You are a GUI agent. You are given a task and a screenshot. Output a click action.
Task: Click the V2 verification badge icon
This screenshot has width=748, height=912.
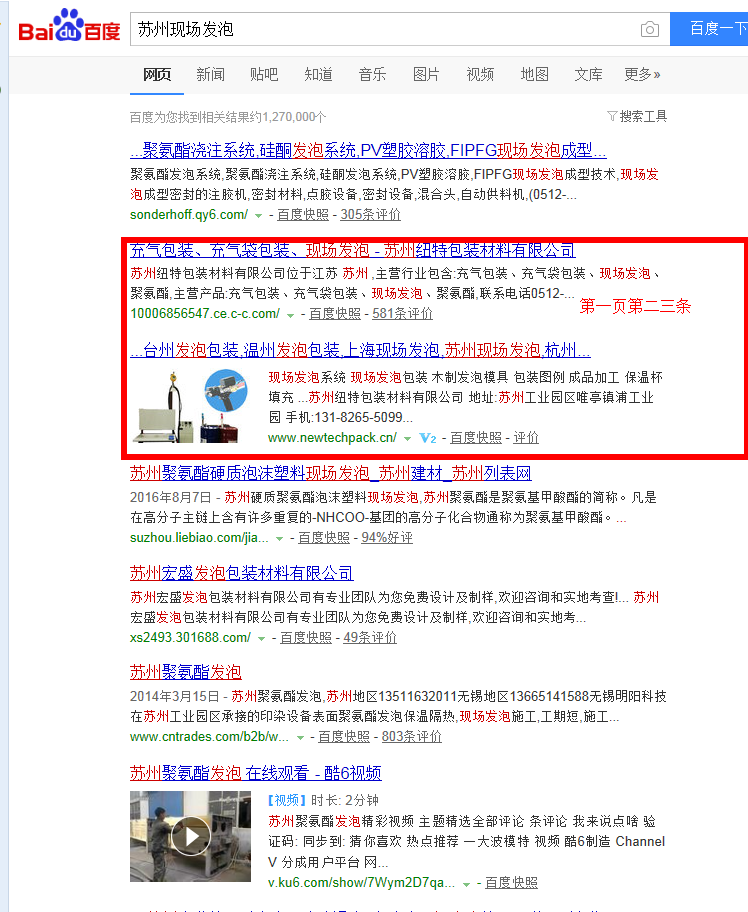tap(428, 438)
